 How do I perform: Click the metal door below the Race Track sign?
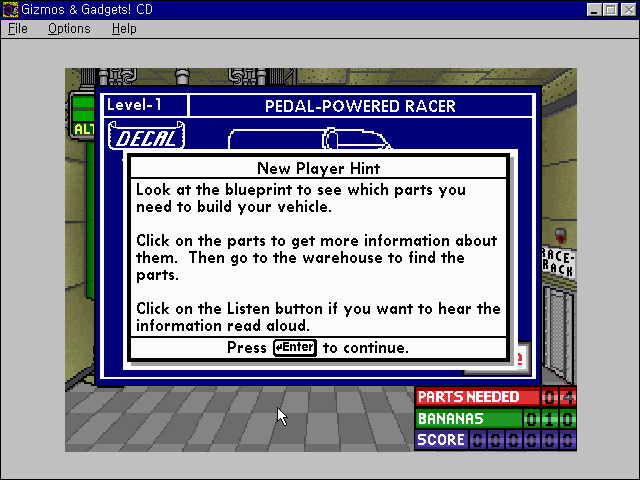tap(559, 335)
